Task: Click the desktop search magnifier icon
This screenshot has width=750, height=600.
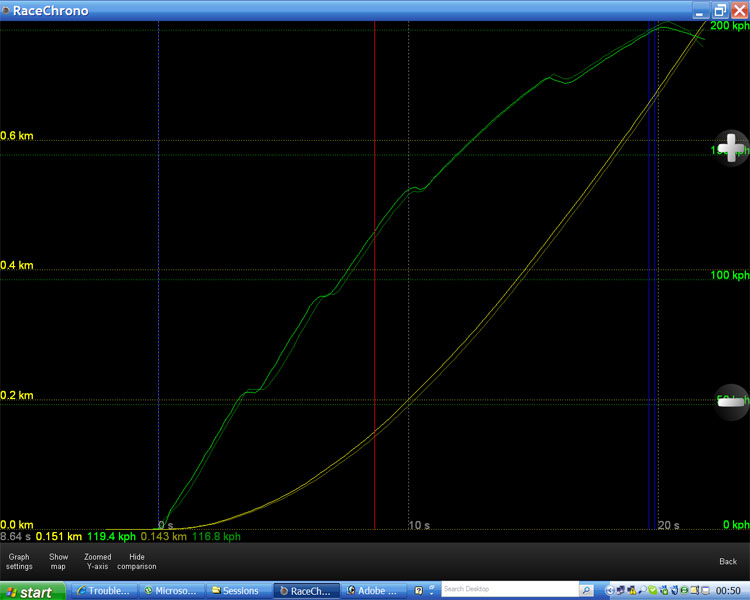Action: point(586,590)
